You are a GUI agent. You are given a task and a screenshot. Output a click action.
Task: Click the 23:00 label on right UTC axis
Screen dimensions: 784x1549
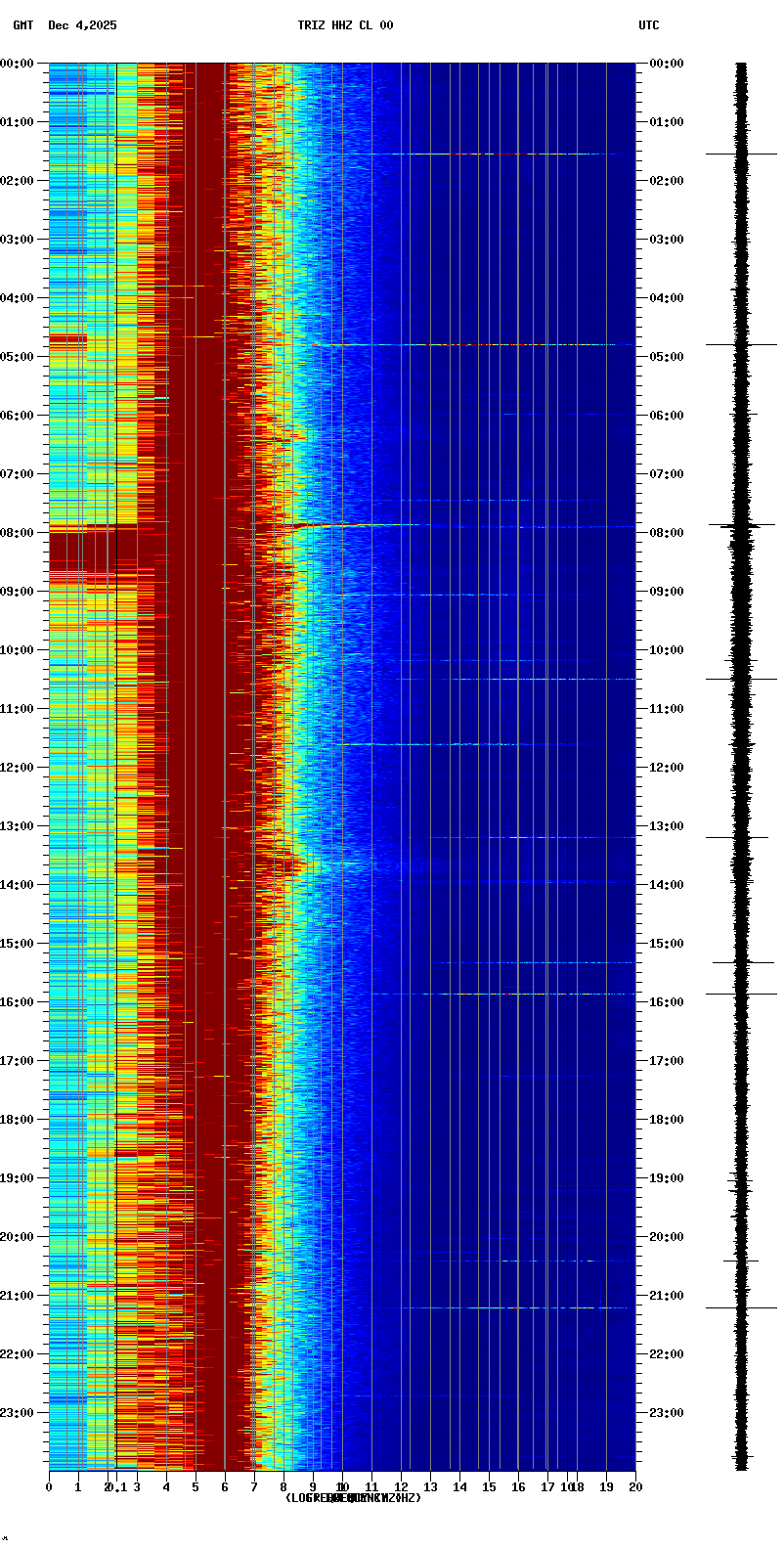tap(667, 1413)
